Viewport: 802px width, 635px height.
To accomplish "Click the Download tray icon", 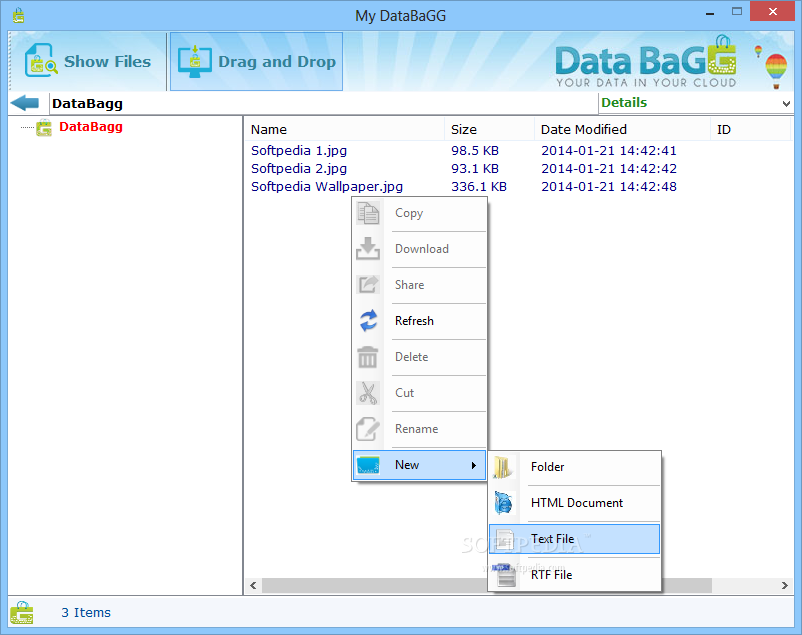I will pyautogui.click(x=368, y=249).
